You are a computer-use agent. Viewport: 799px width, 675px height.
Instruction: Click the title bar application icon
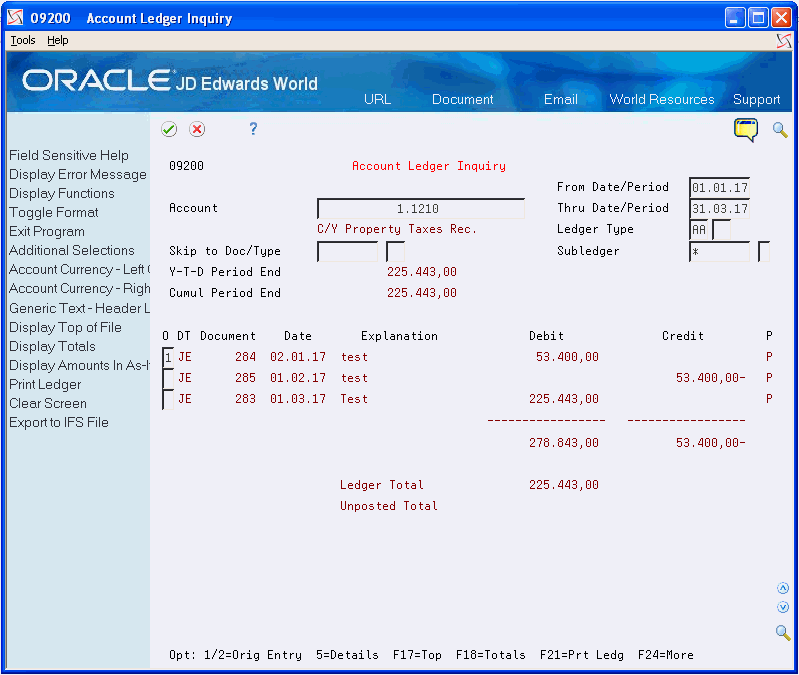(x=15, y=18)
